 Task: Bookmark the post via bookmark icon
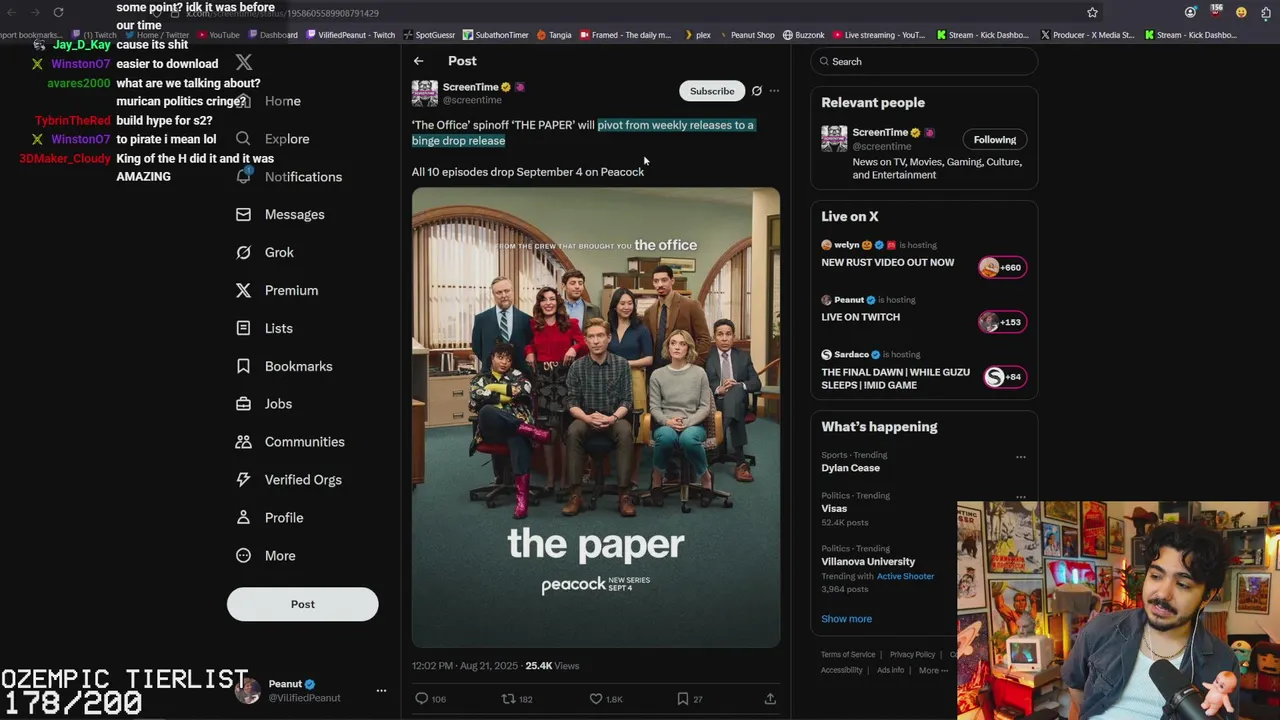point(682,699)
